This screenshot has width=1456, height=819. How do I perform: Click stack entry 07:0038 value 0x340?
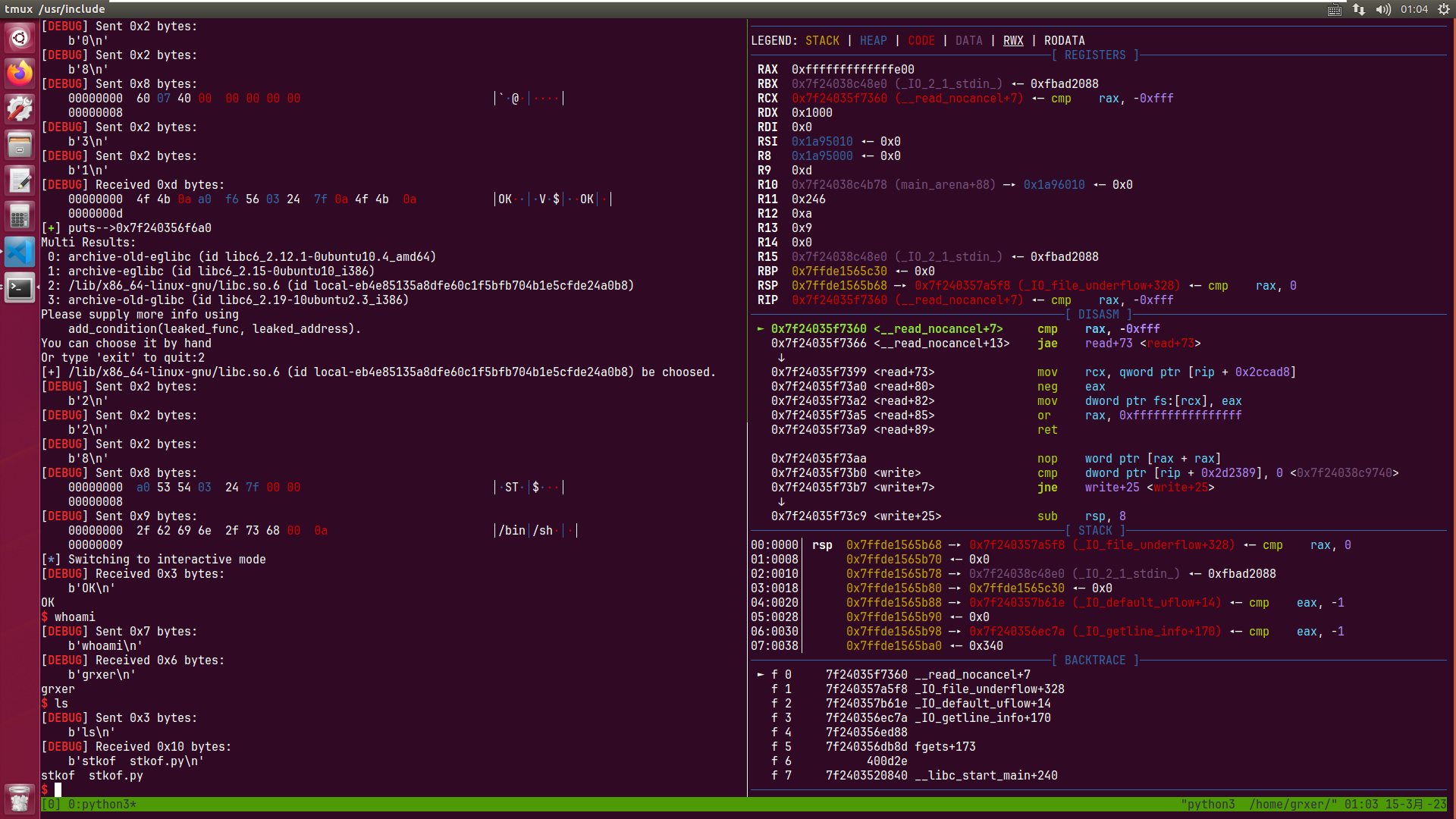pos(986,646)
